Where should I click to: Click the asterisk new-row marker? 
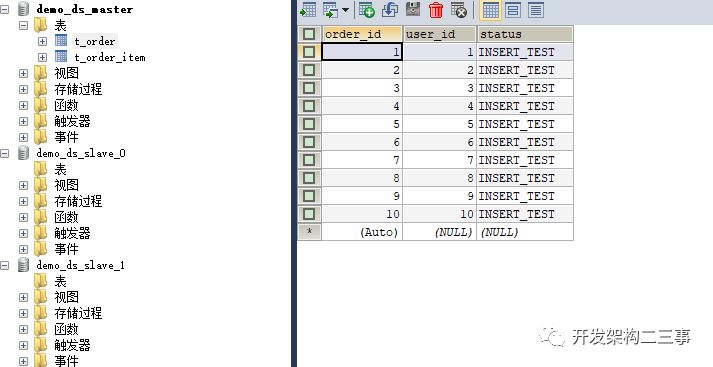click(x=310, y=232)
